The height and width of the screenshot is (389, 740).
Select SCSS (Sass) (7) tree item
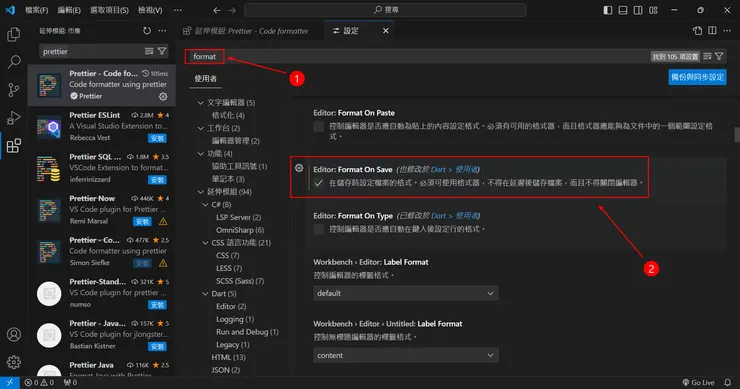coord(240,281)
